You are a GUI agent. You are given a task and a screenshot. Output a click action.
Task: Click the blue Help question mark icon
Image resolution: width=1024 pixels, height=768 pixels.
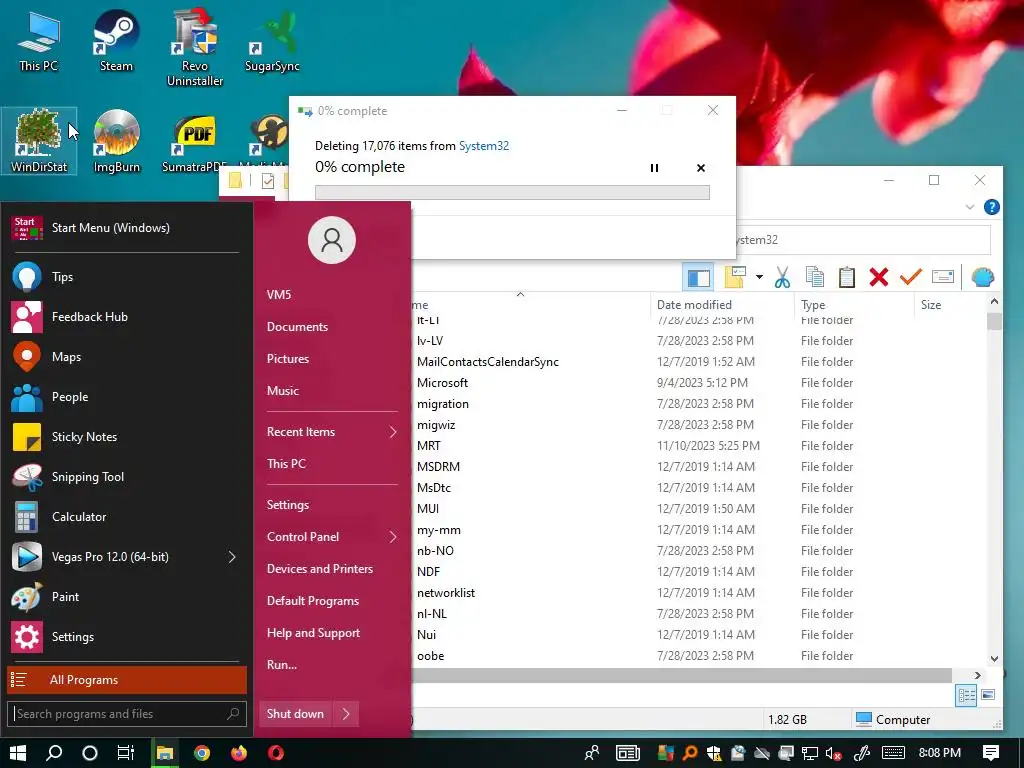click(x=991, y=207)
